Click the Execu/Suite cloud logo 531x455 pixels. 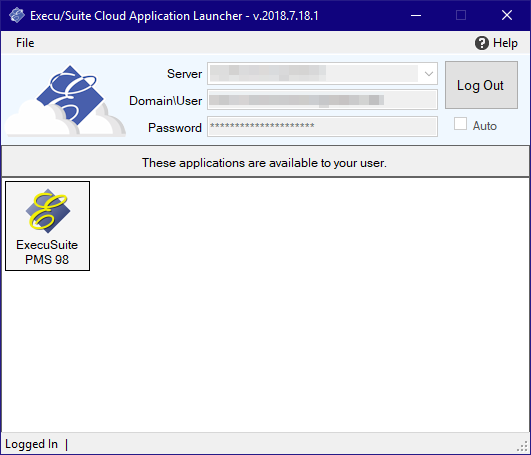65,101
